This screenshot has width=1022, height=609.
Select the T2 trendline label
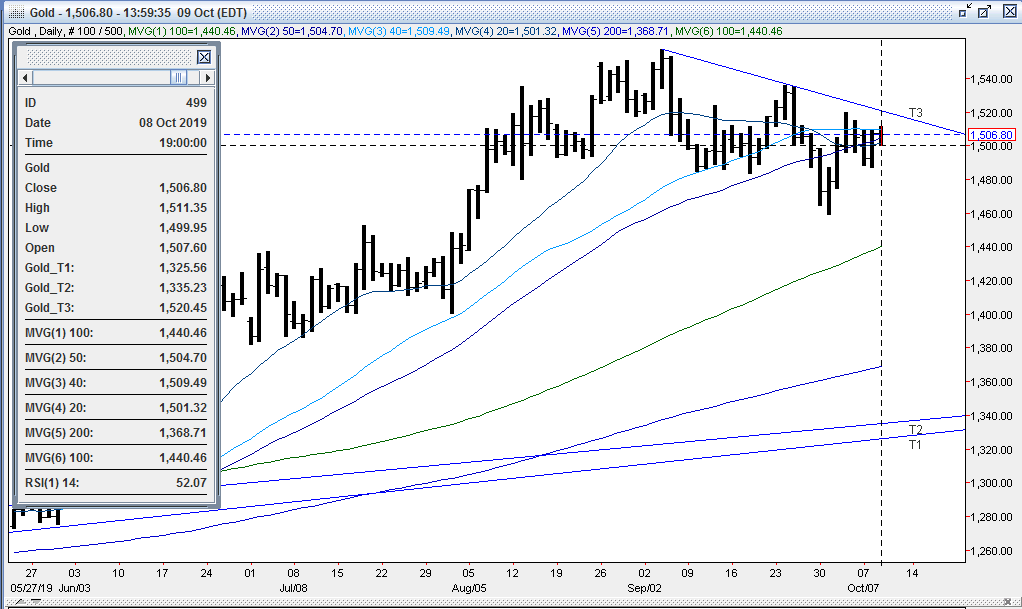point(916,430)
